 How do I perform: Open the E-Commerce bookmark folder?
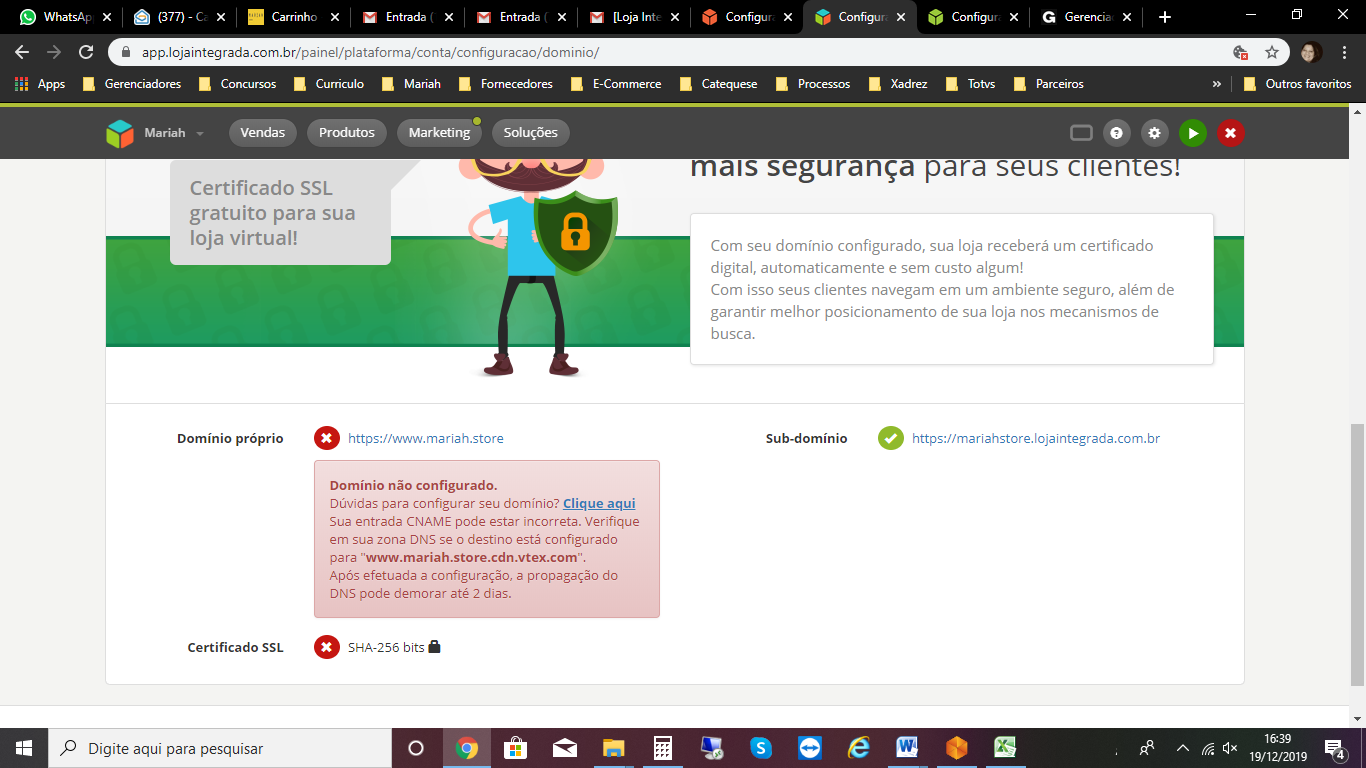(x=616, y=84)
